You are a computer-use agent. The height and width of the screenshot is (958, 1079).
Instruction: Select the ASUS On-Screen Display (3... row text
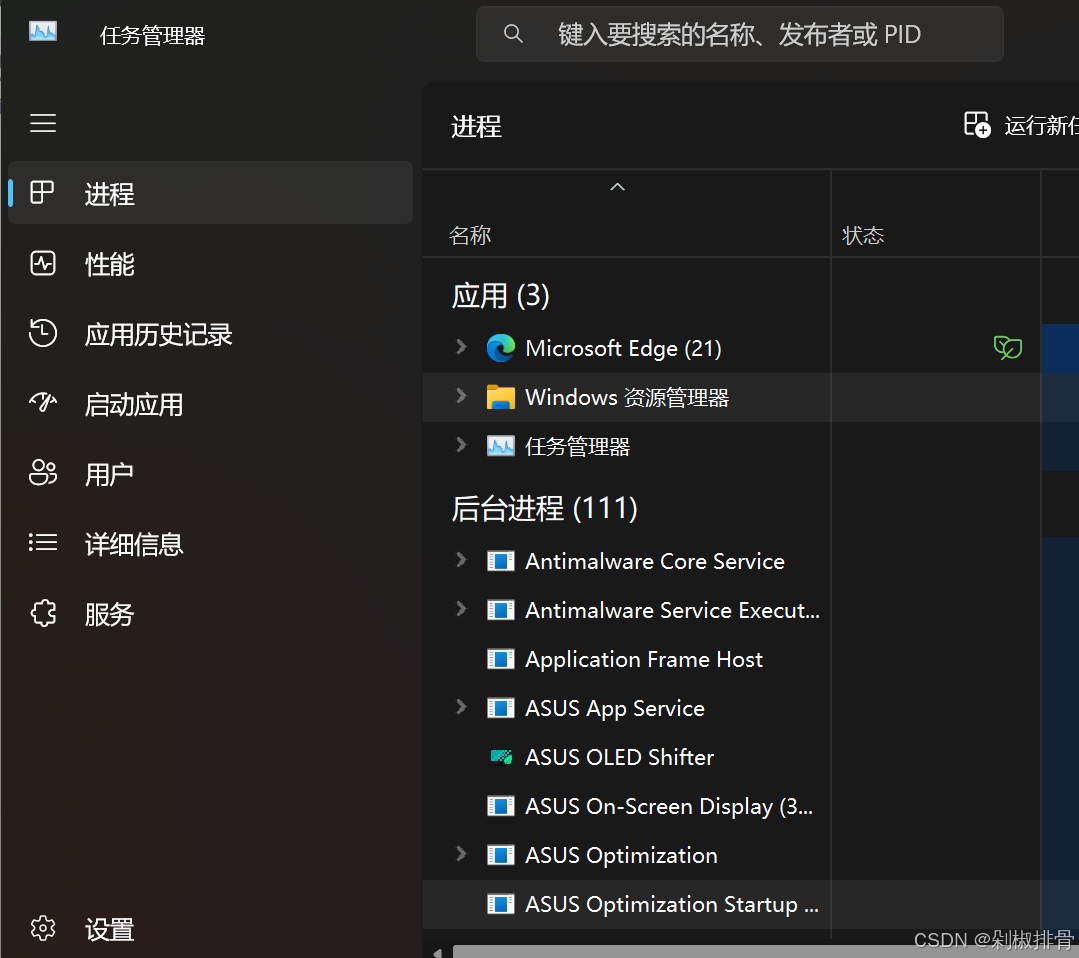[x=669, y=806]
